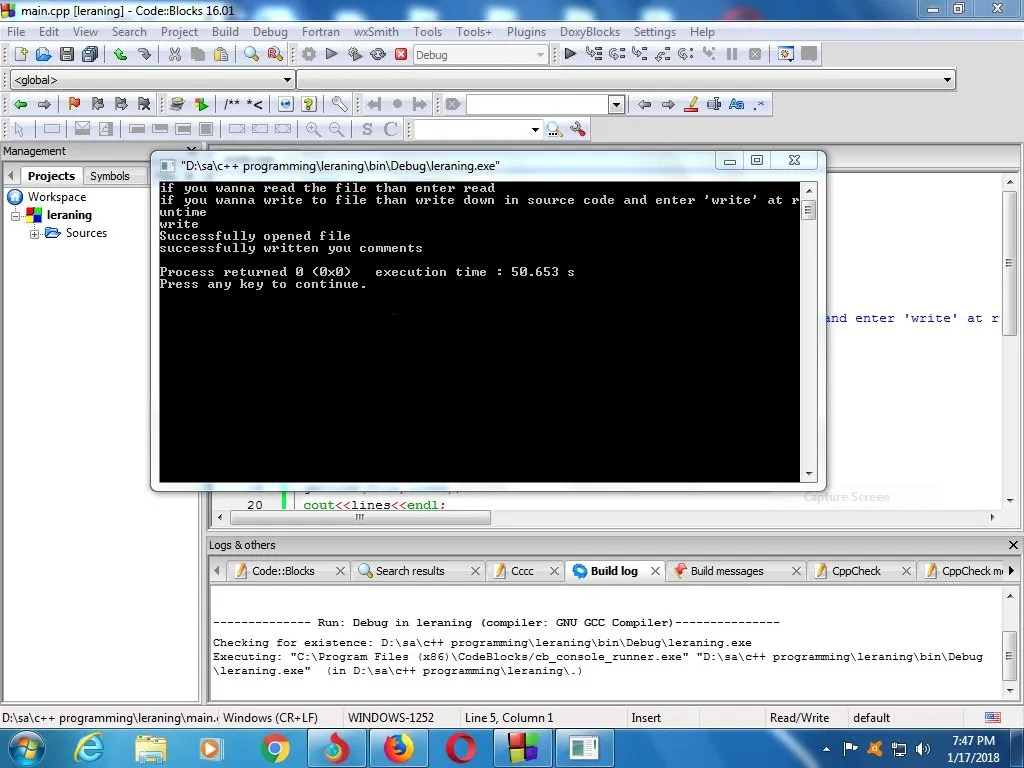The width and height of the screenshot is (1024, 768).
Task: Open the DoxyBlocks menu
Action: [x=590, y=31]
